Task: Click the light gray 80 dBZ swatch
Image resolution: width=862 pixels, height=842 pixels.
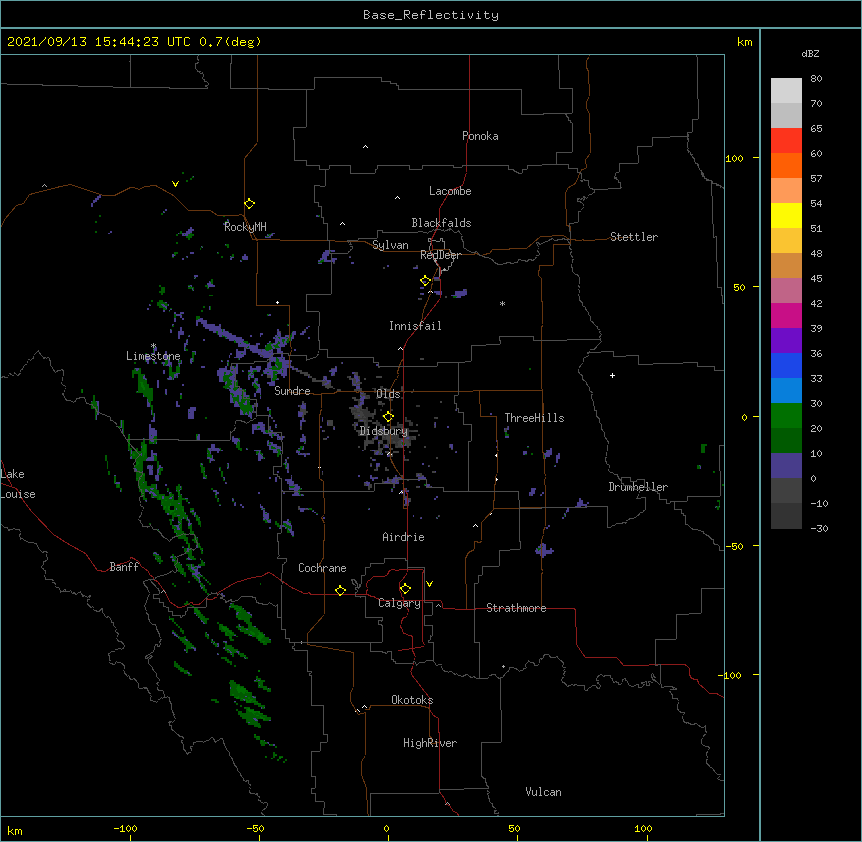Action: tap(786, 91)
